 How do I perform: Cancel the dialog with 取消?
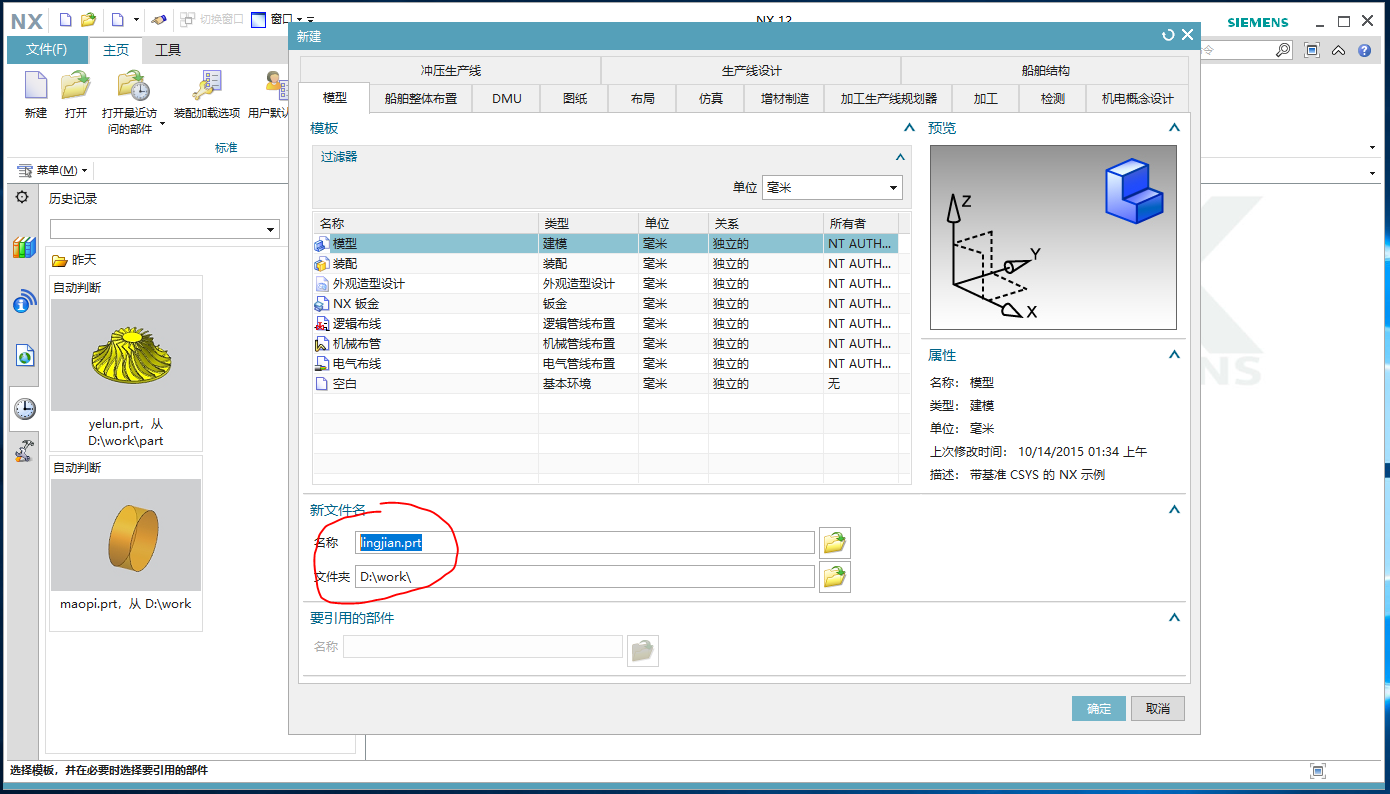pos(1158,708)
